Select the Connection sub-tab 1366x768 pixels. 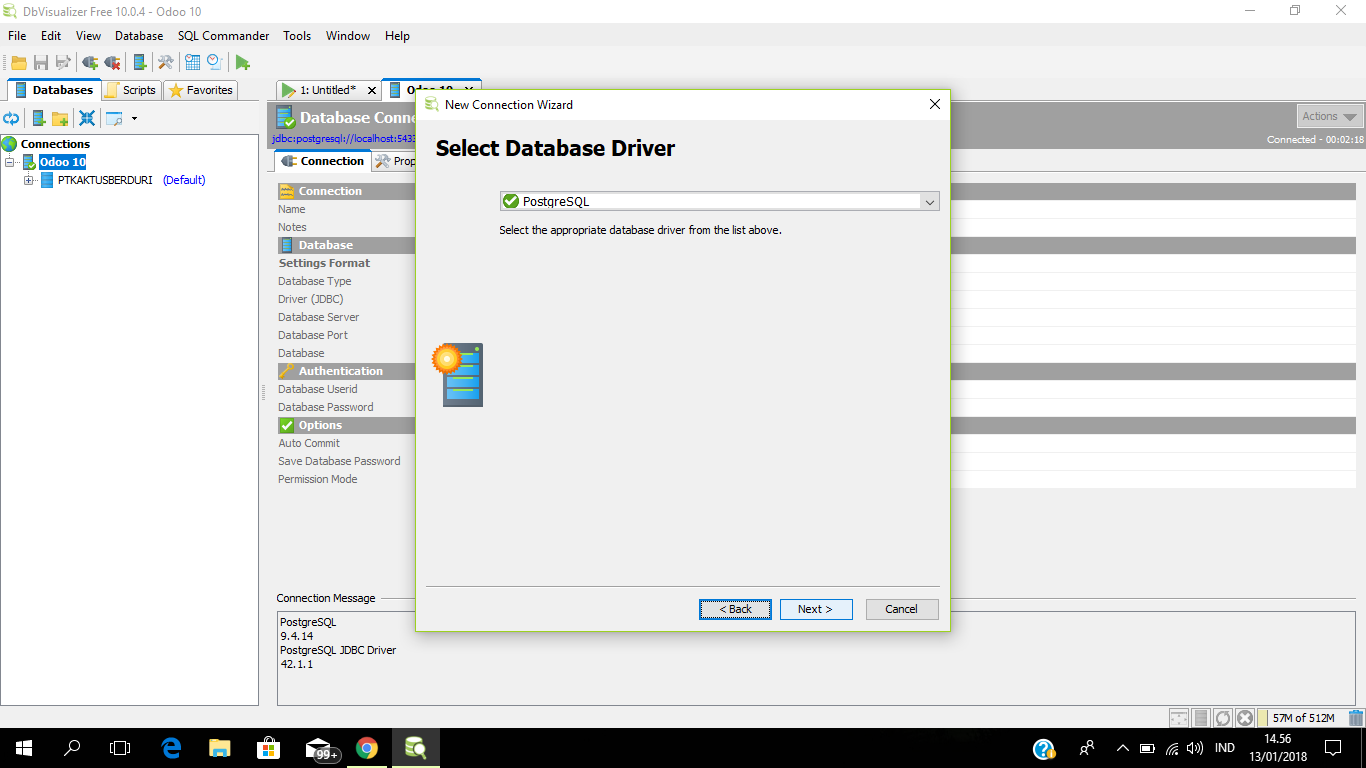pos(322,161)
